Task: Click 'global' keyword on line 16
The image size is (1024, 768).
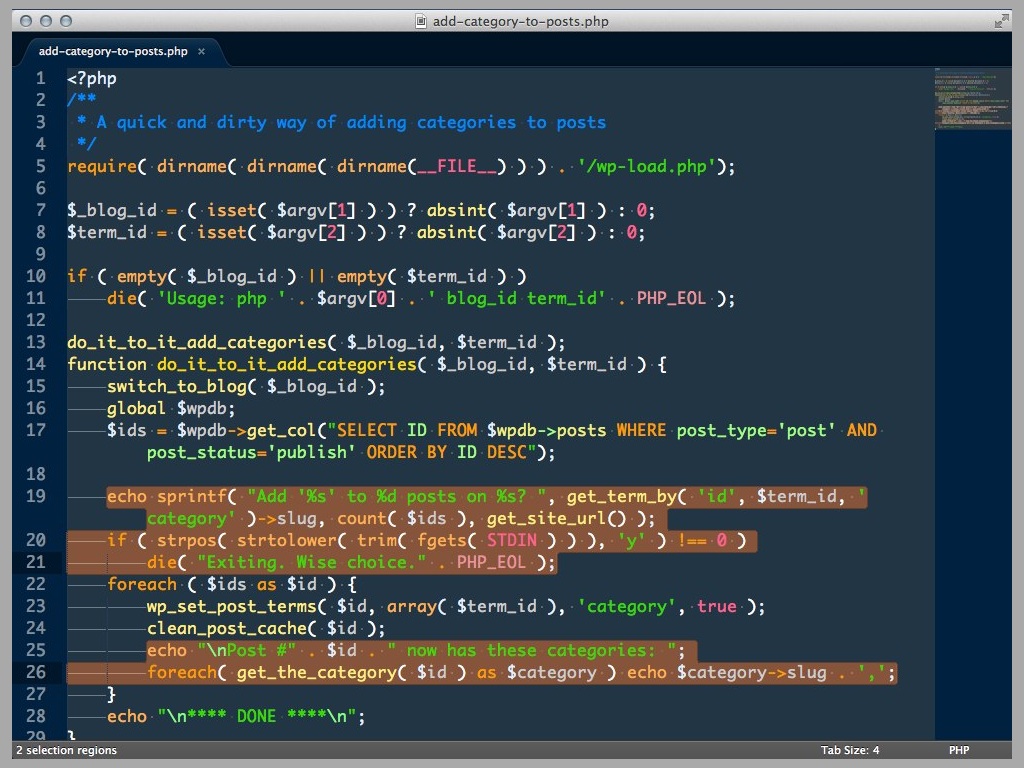Action: coord(136,408)
